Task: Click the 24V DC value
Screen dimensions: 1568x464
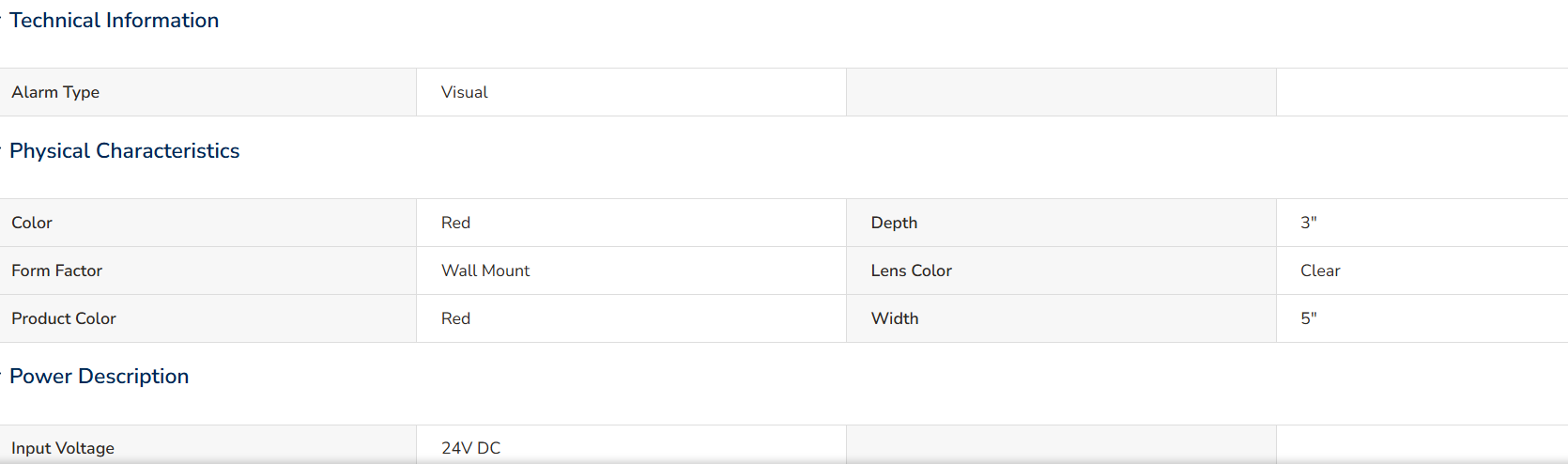Action: point(471,448)
